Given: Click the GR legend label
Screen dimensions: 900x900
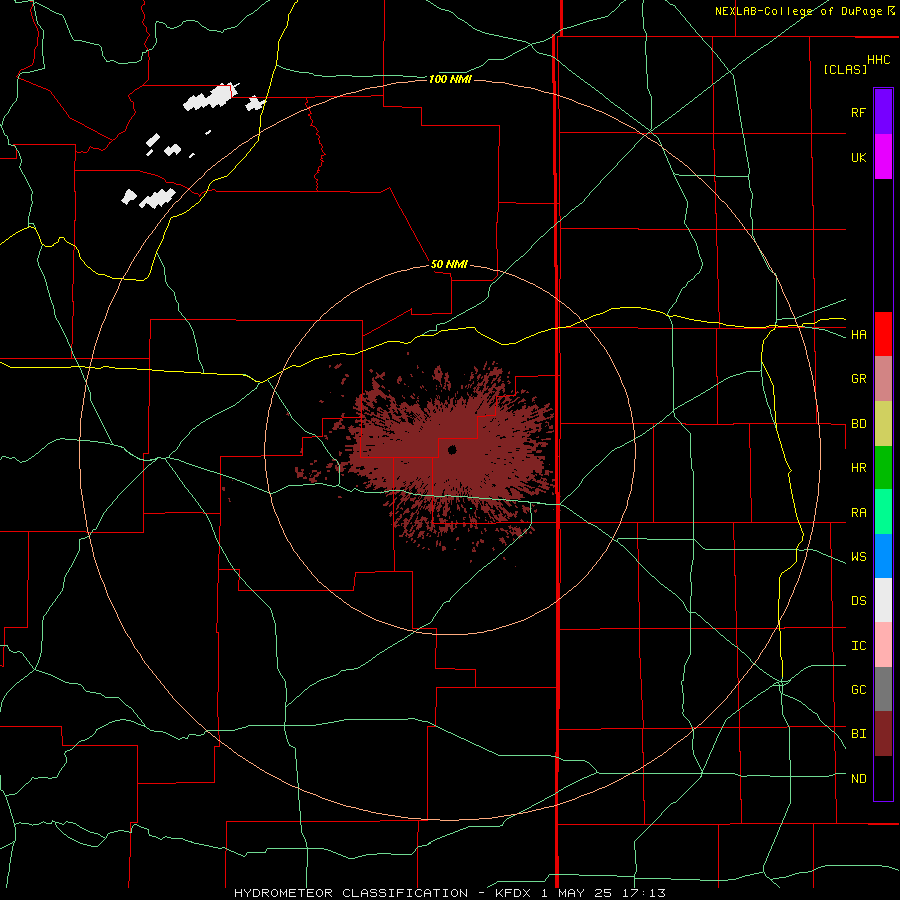Looking at the screenshot, I should 858,379.
